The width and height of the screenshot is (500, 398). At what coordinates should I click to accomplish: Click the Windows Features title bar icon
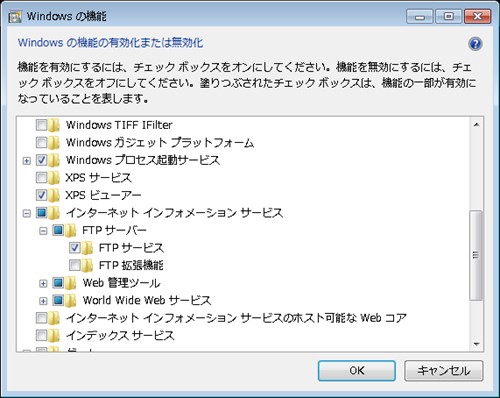[x=15, y=16]
